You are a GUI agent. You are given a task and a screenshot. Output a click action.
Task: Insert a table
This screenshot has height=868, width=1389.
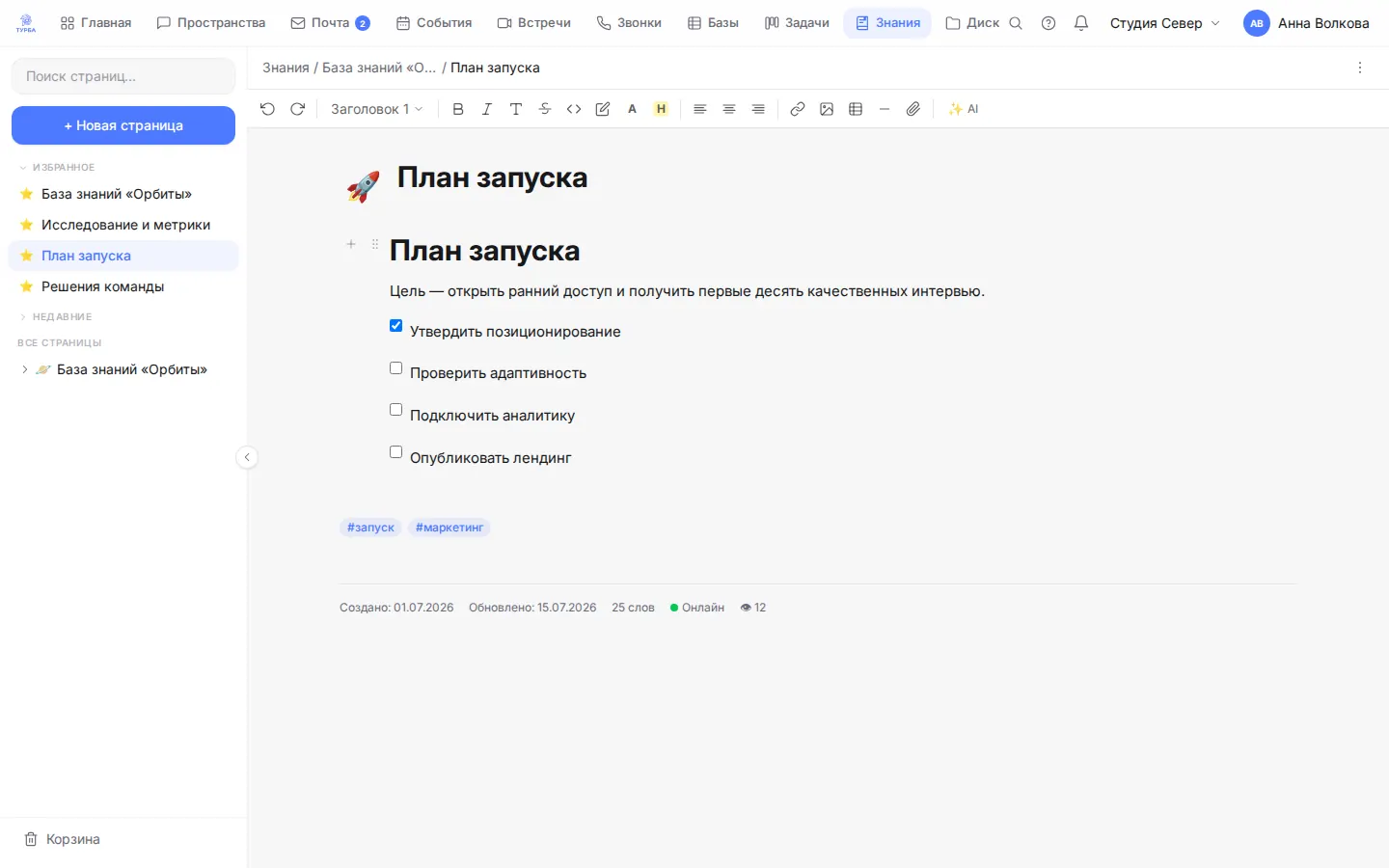pos(856,109)
